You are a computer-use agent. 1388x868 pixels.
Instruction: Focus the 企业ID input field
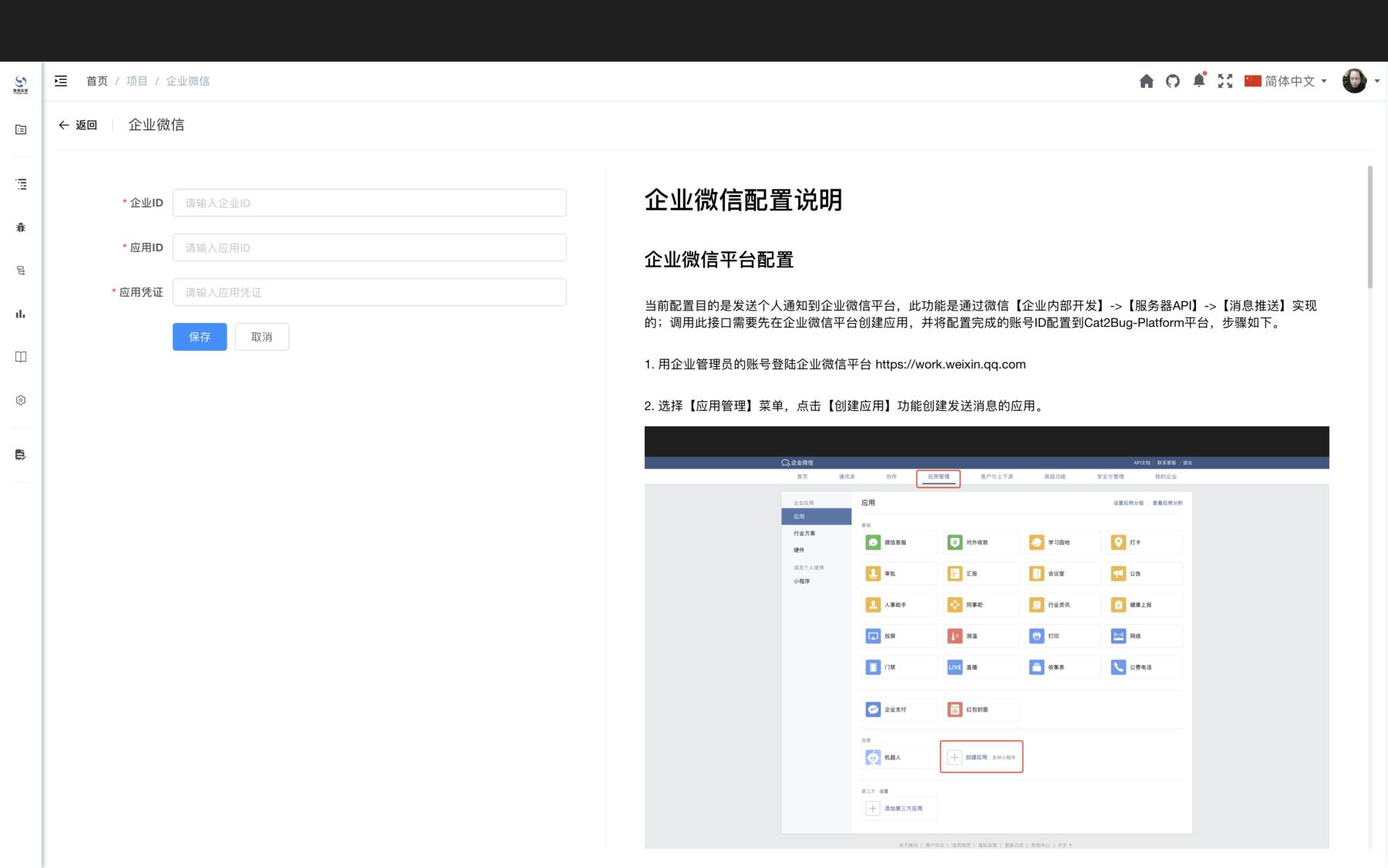(x=369, y=203)
